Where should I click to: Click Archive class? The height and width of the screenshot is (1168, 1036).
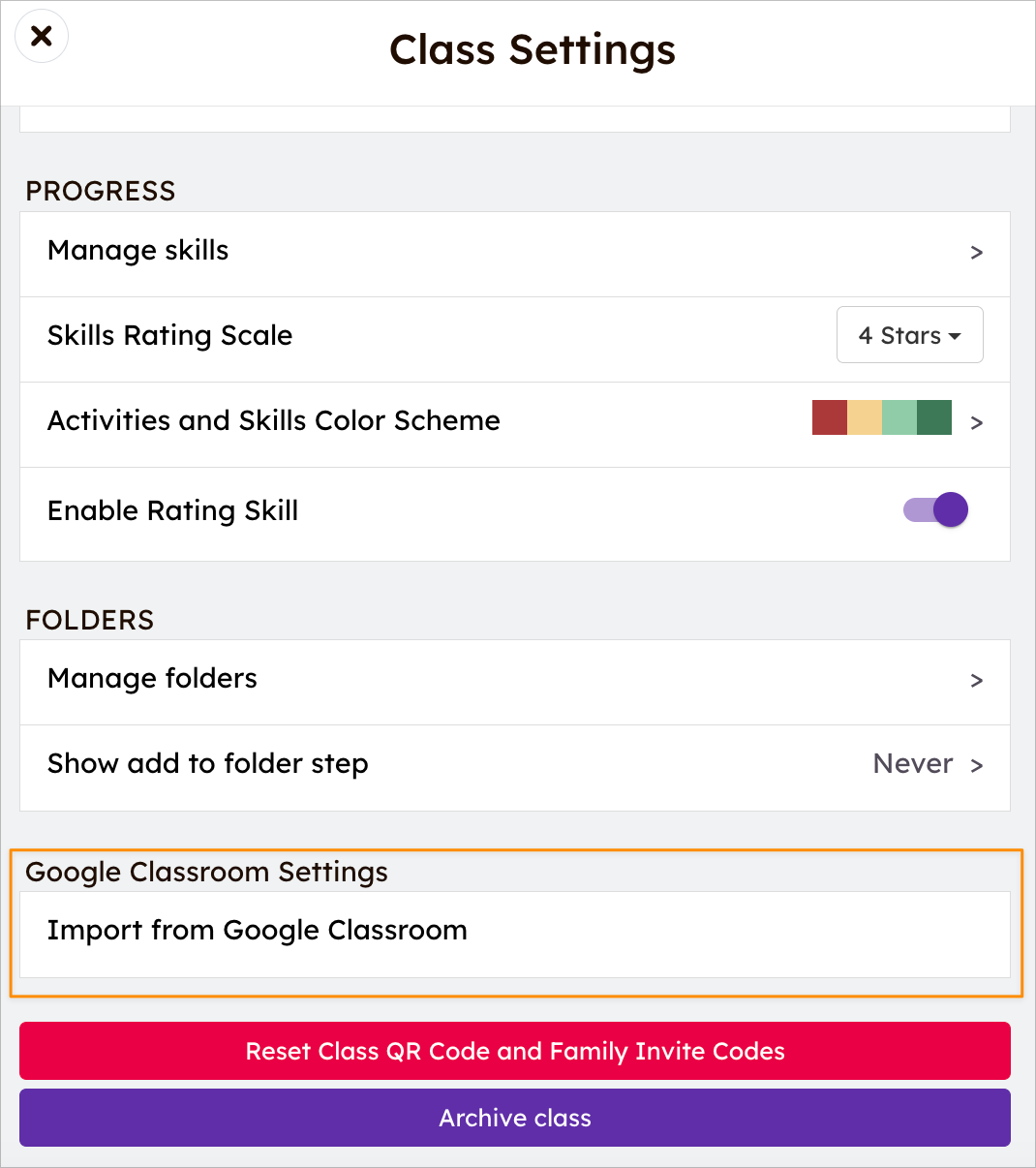514,1117
